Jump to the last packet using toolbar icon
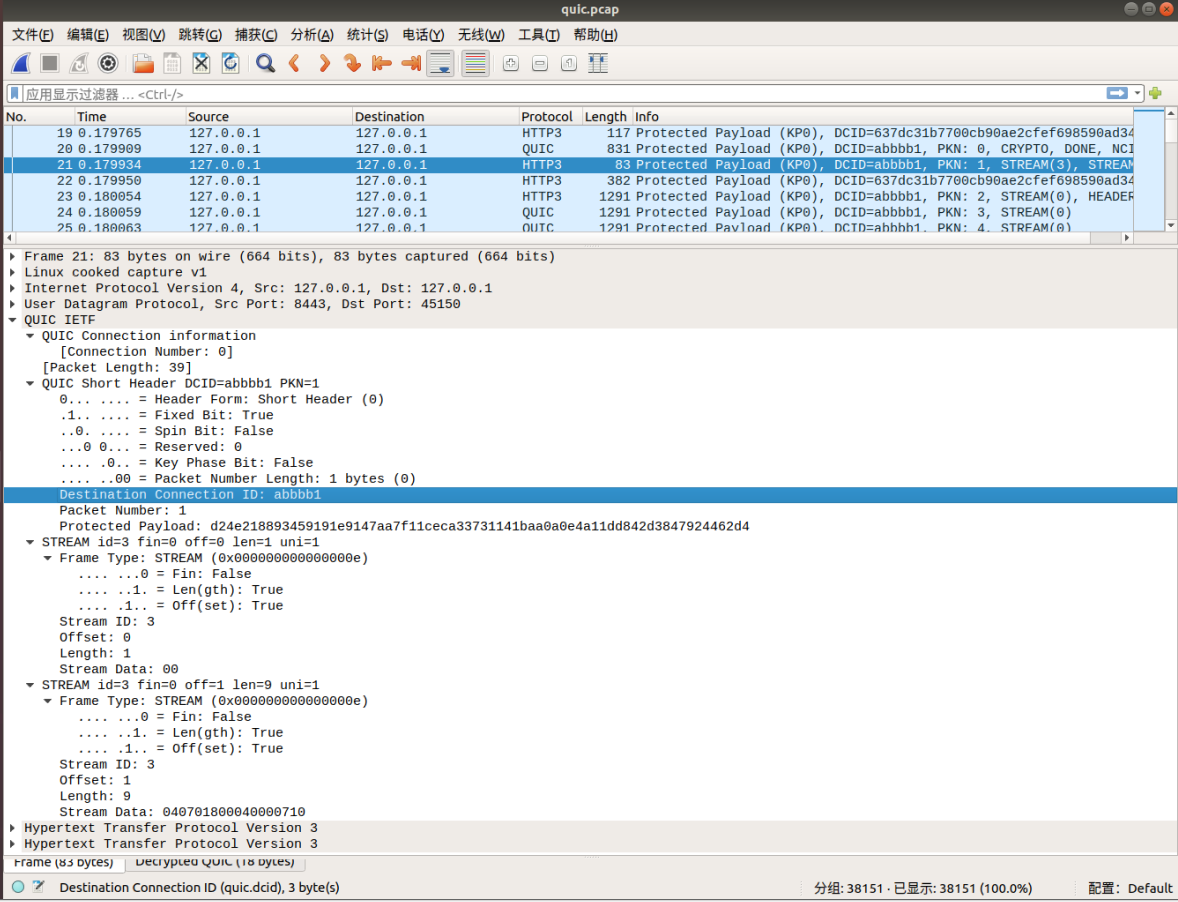The image size is (1178, 902). tap(410, 63)
